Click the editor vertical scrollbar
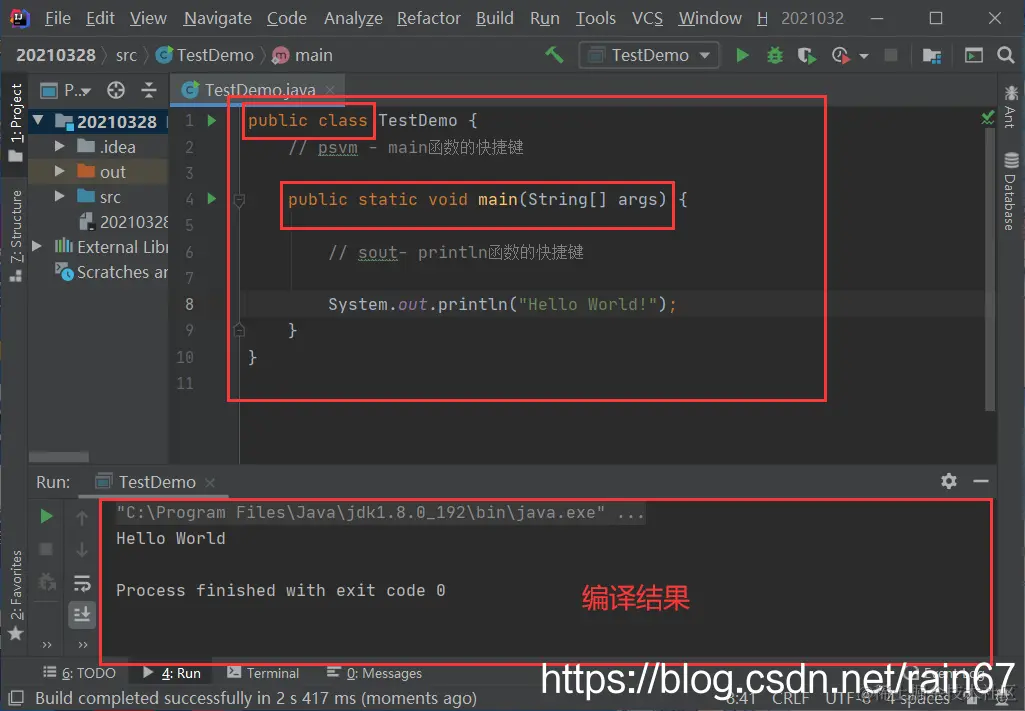 coord(990,268)
